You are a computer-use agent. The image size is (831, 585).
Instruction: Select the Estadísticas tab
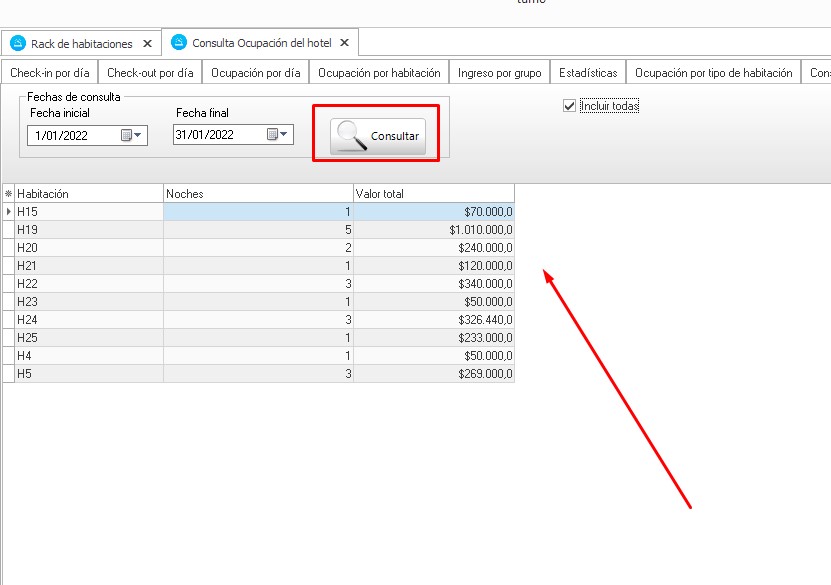point(588,73)
